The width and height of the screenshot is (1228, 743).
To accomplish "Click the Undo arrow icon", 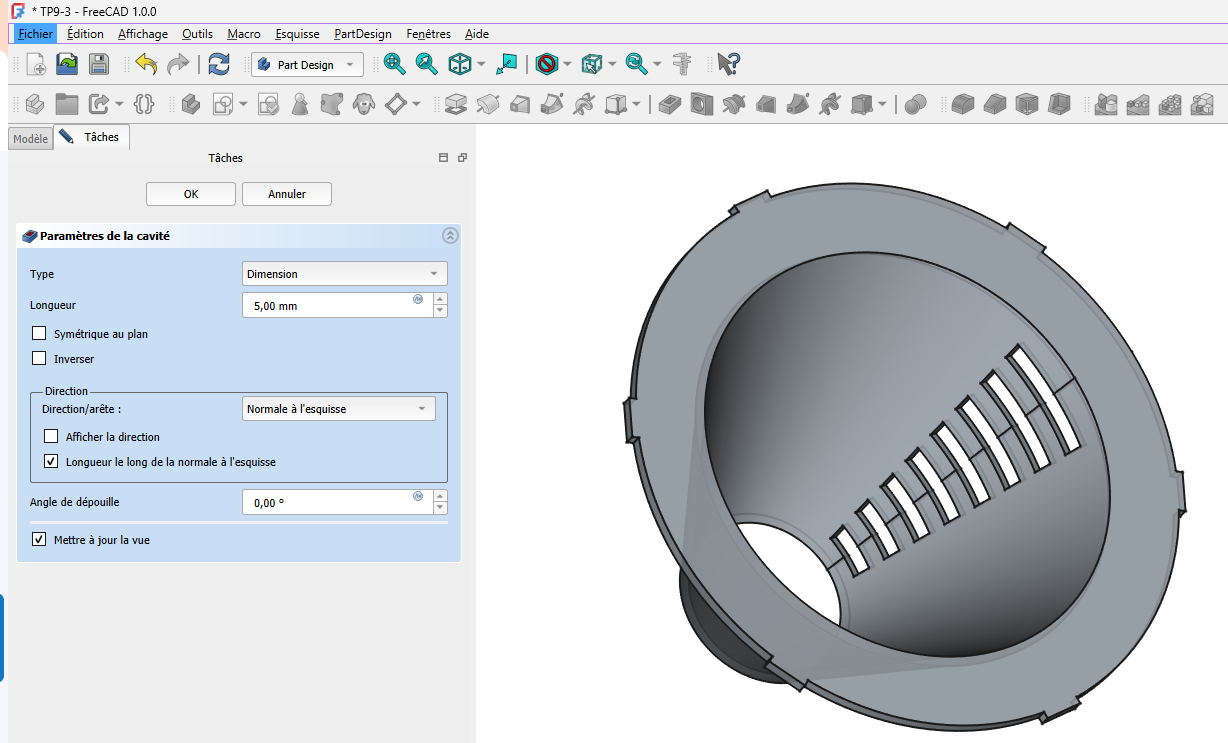I will [x=147, y=65].
